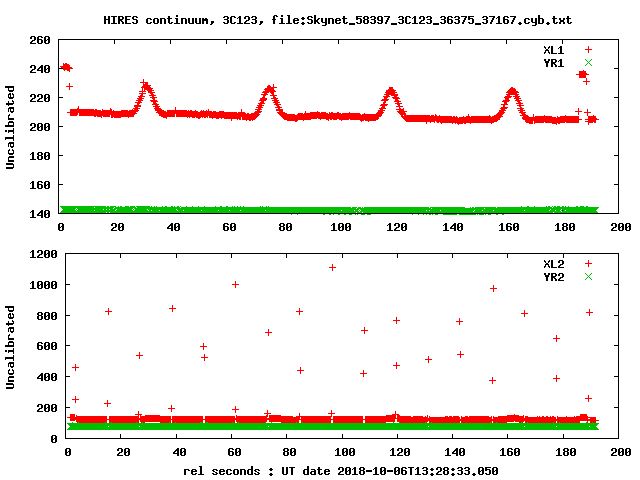Click the XL2 outlier point at value 1000
640x480 pixels.
(235, 284)
